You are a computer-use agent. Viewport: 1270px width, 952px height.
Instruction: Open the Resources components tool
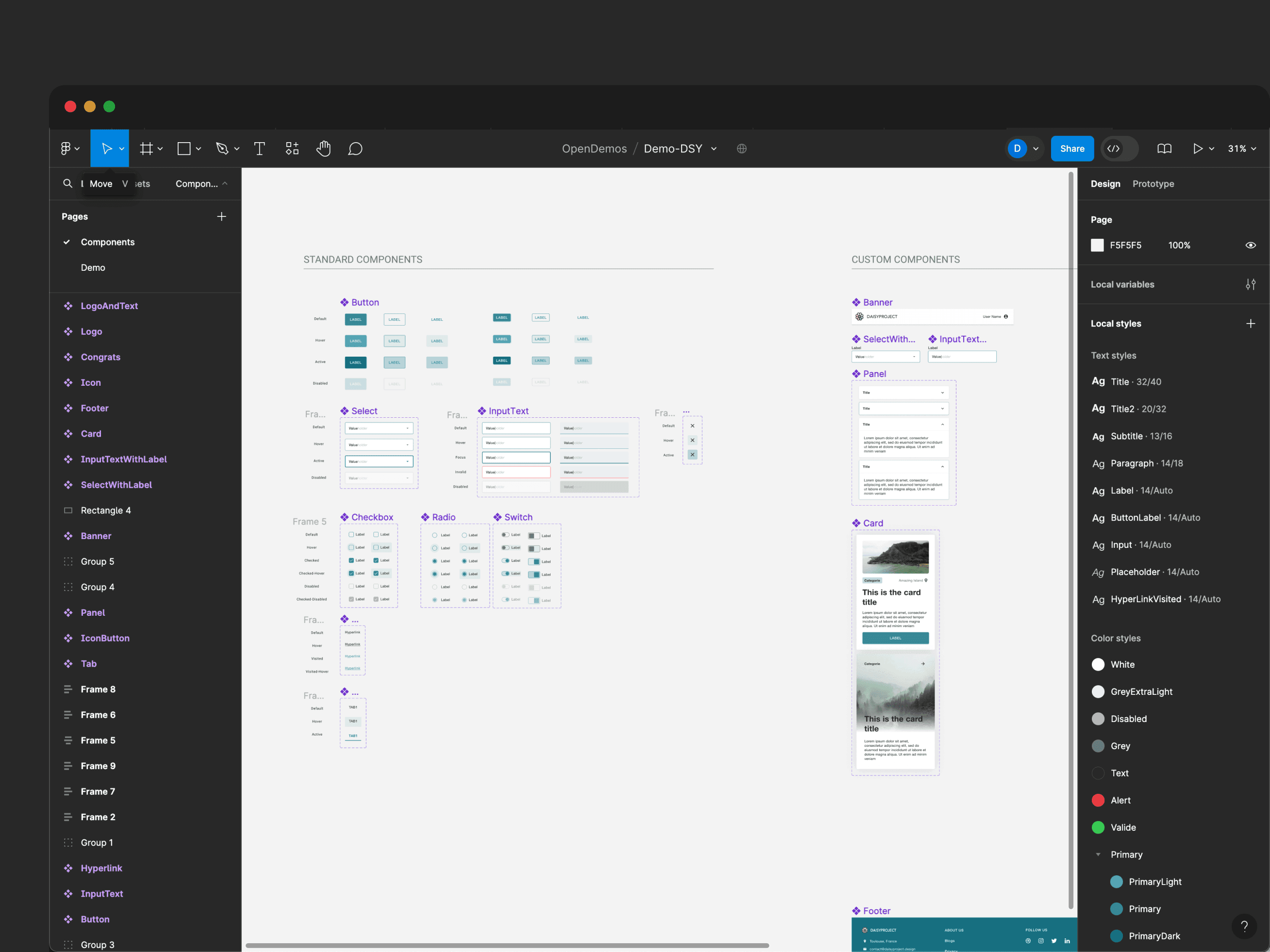tap(292, 148)
